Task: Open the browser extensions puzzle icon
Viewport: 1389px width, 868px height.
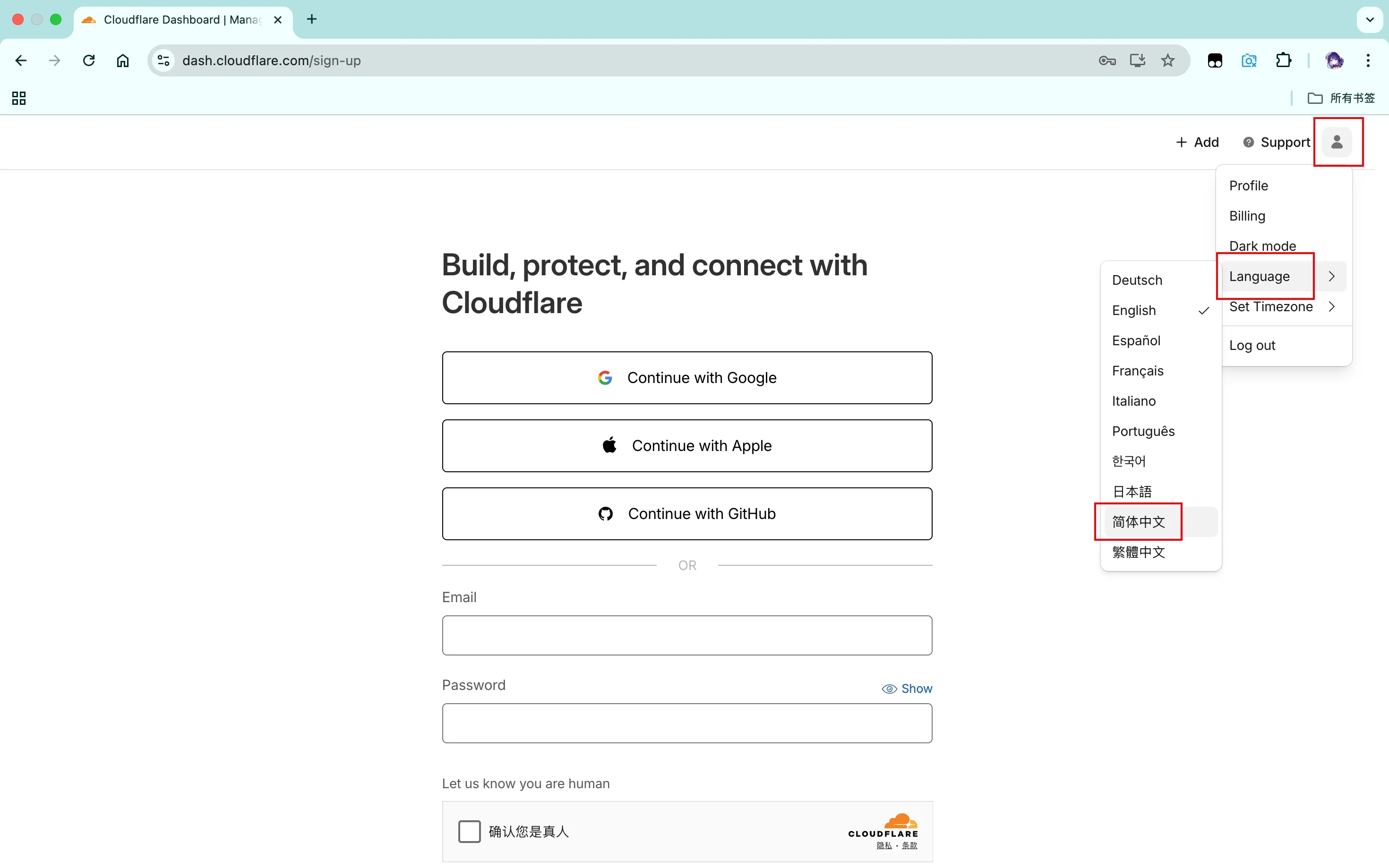Action: click(1283, 60)
